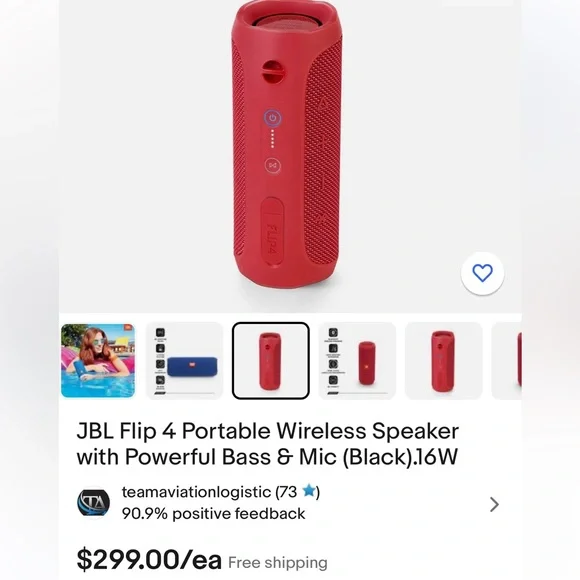Click the JBL Flip 4 listing title
This screenshot has width=580, height=580.
[x=267, y=444]
